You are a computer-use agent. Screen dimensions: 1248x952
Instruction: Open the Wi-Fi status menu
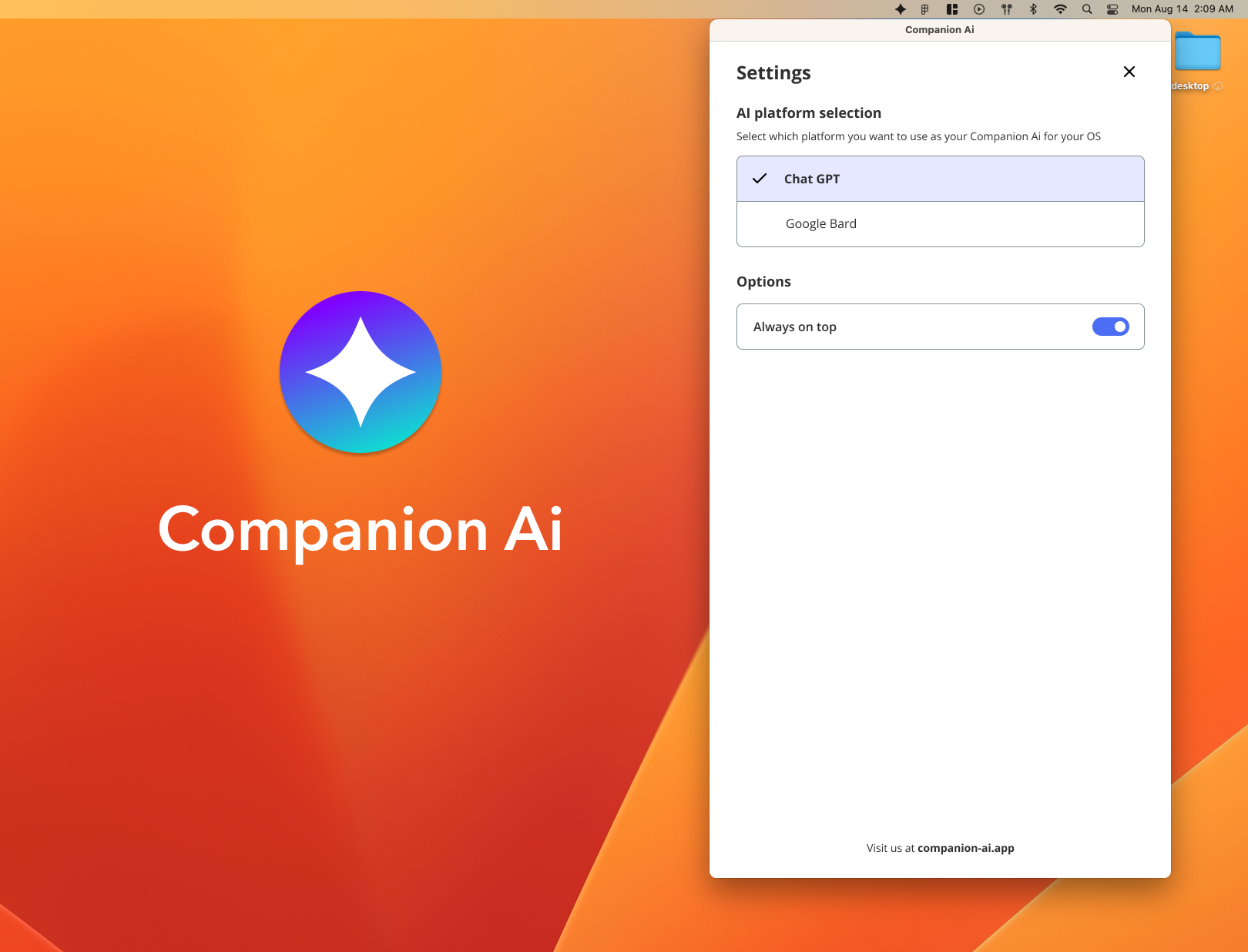click(x=1061, y=9)
